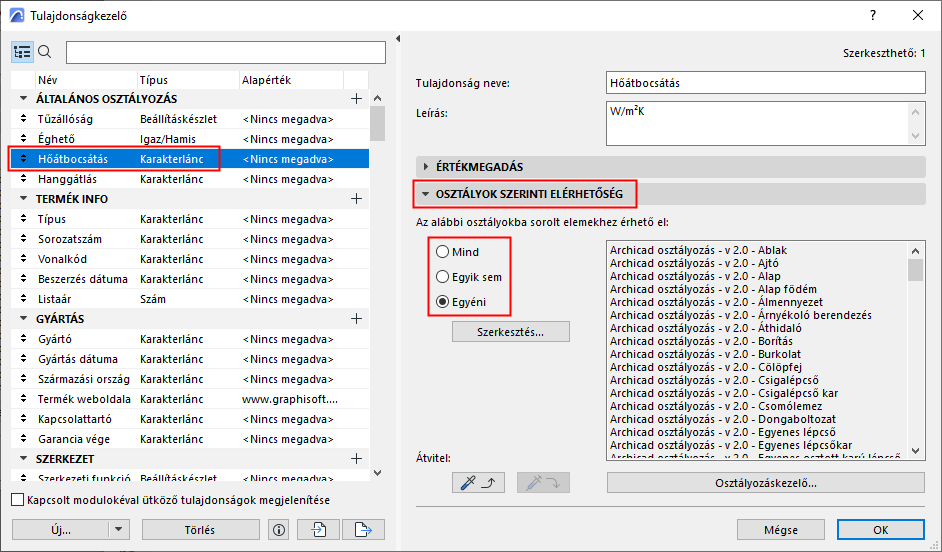Select the Gyártás dátuma property row
The width and height of the screenshot is (942, 552).
(x=190, y=359)
